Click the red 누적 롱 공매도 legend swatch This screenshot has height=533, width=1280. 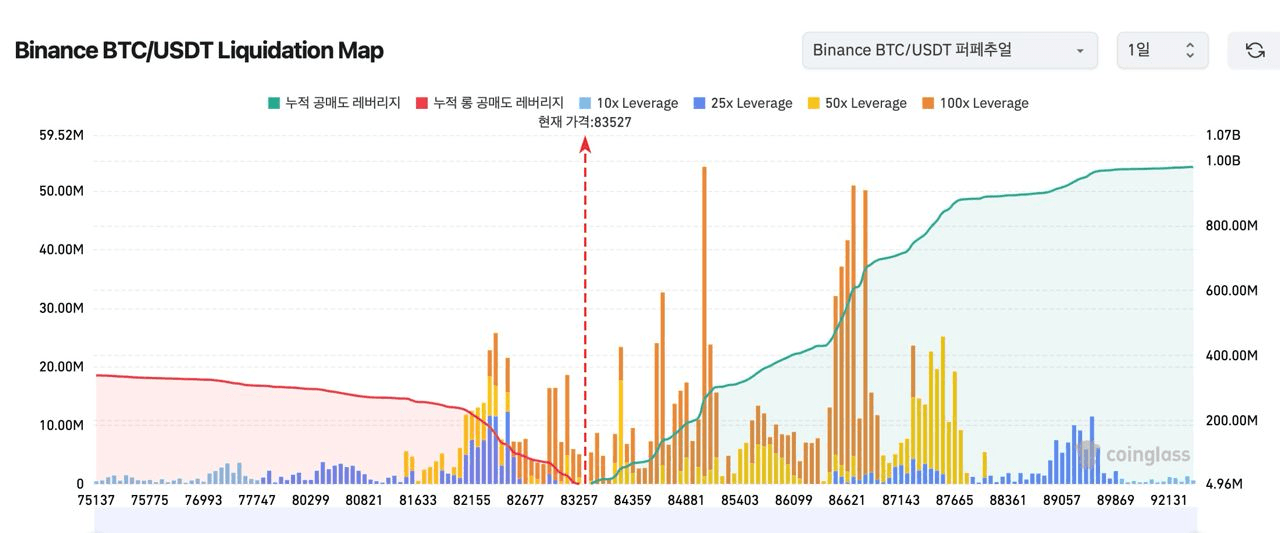click(x=422, y=103)
